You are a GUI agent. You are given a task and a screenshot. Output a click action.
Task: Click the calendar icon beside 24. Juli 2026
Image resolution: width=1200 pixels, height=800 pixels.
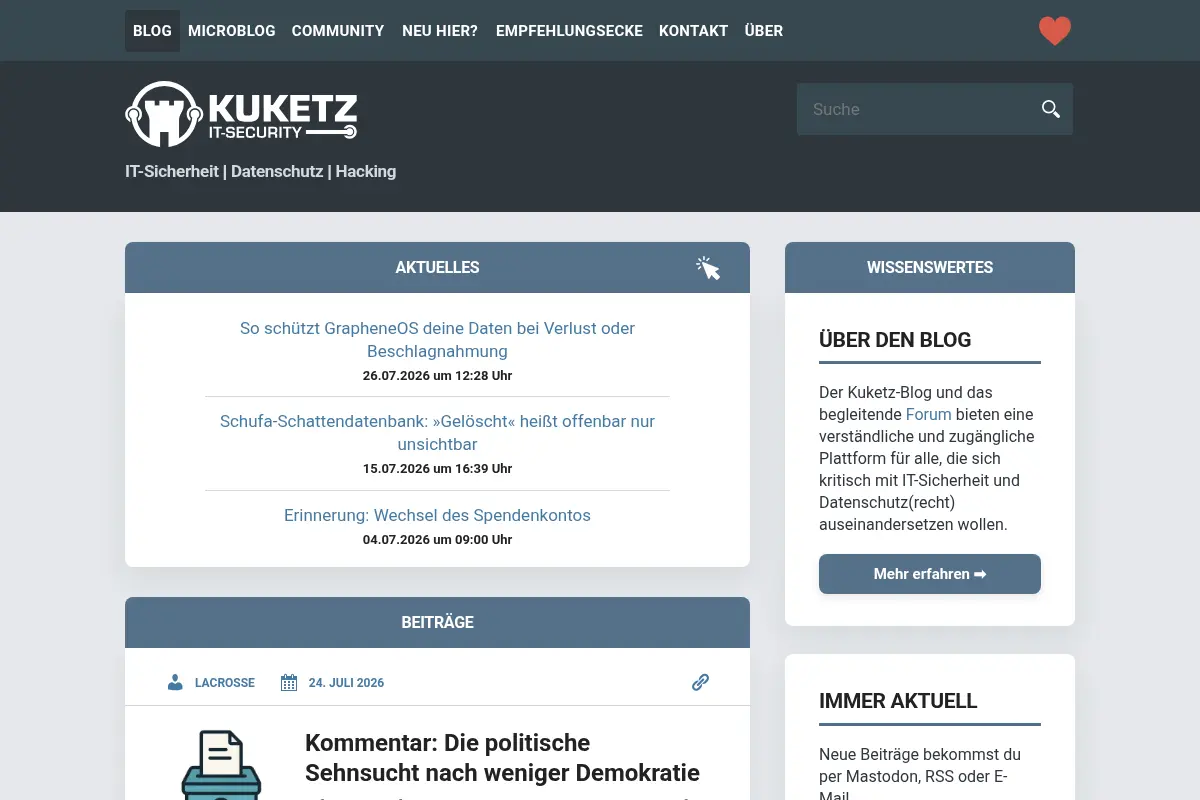pyautogui.click(x=289, y=682)
